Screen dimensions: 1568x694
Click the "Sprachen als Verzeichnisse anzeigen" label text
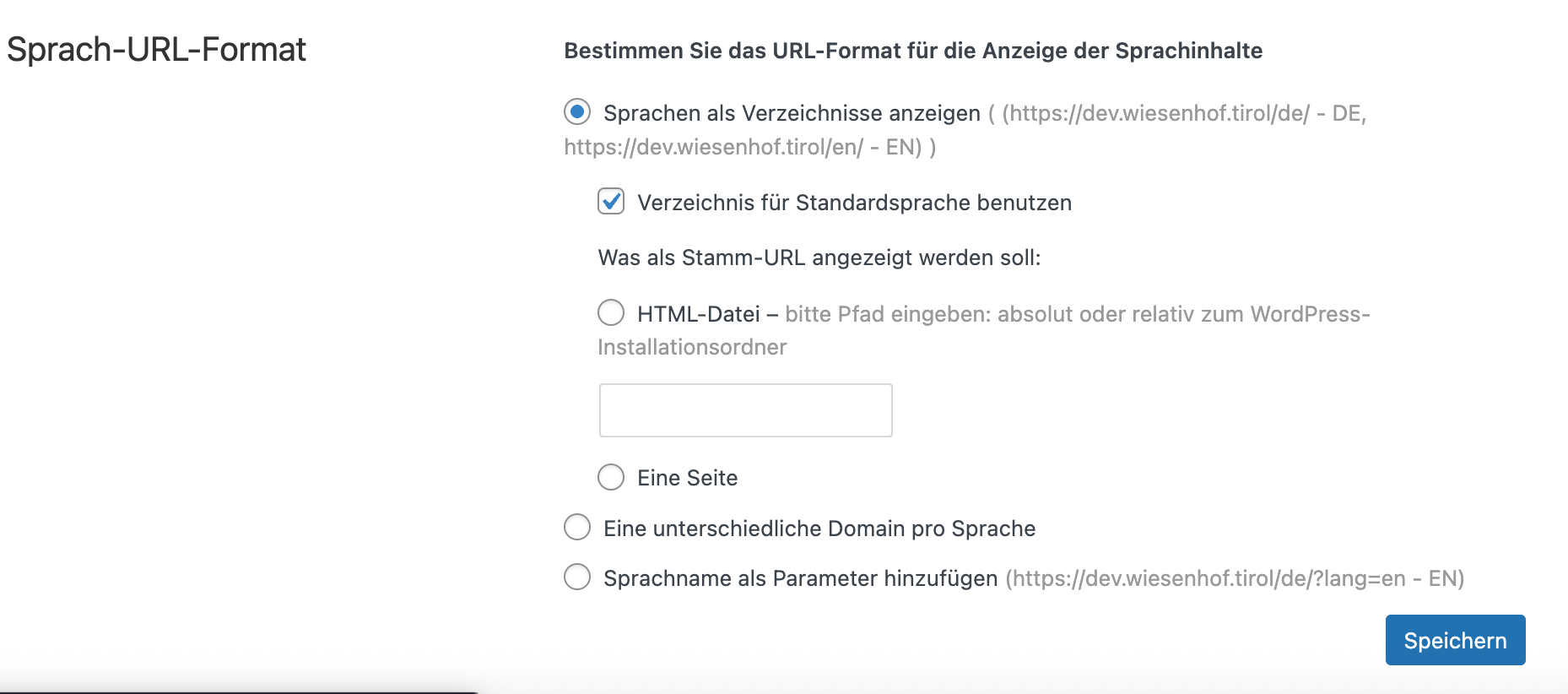[x=792, y=113]
